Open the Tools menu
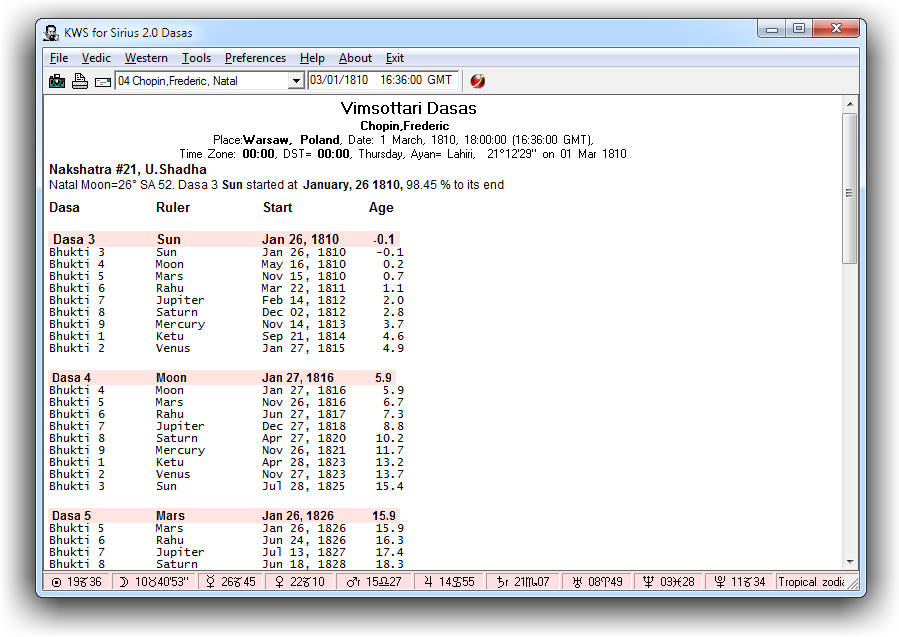 coord(196,58)
